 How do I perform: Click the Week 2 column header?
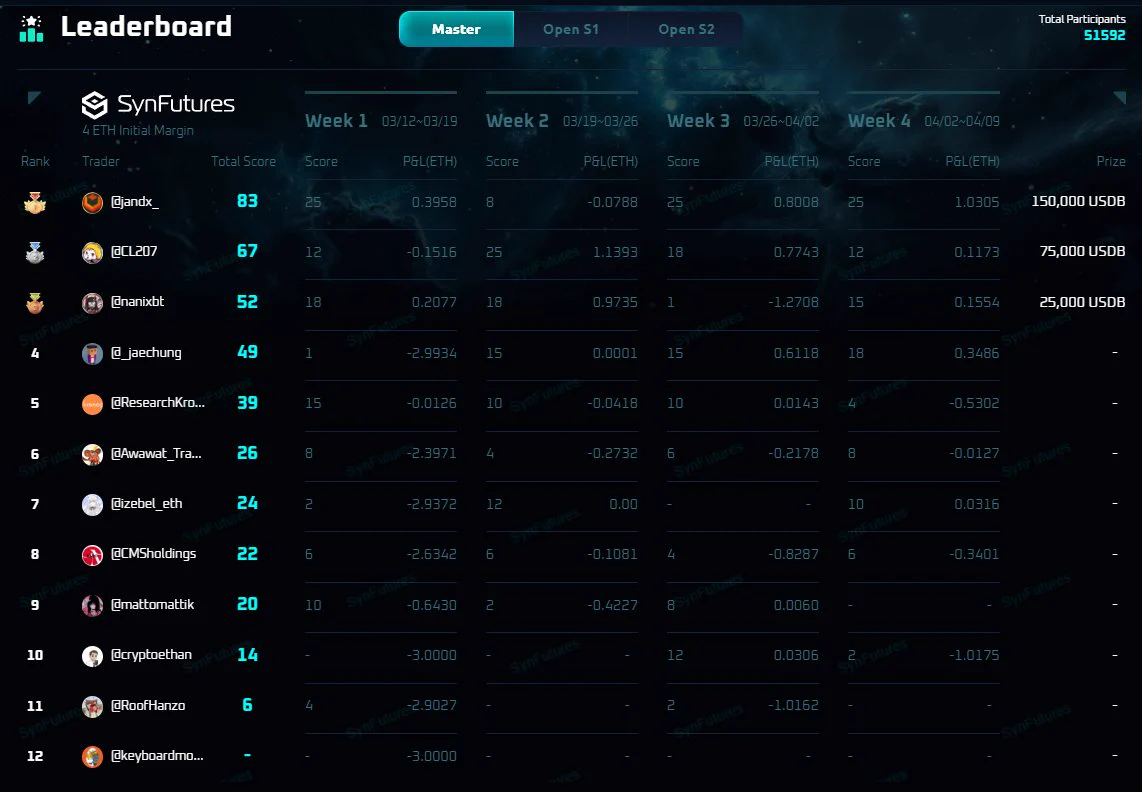[x=517, y=121]
